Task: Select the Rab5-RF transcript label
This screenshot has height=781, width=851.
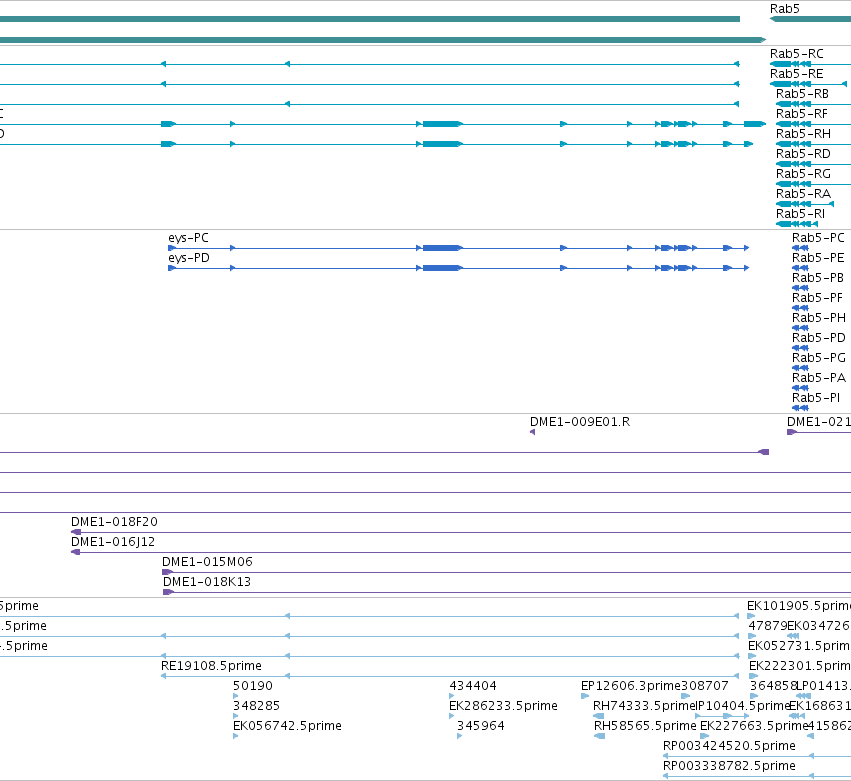Action: [x=802, y=114]
